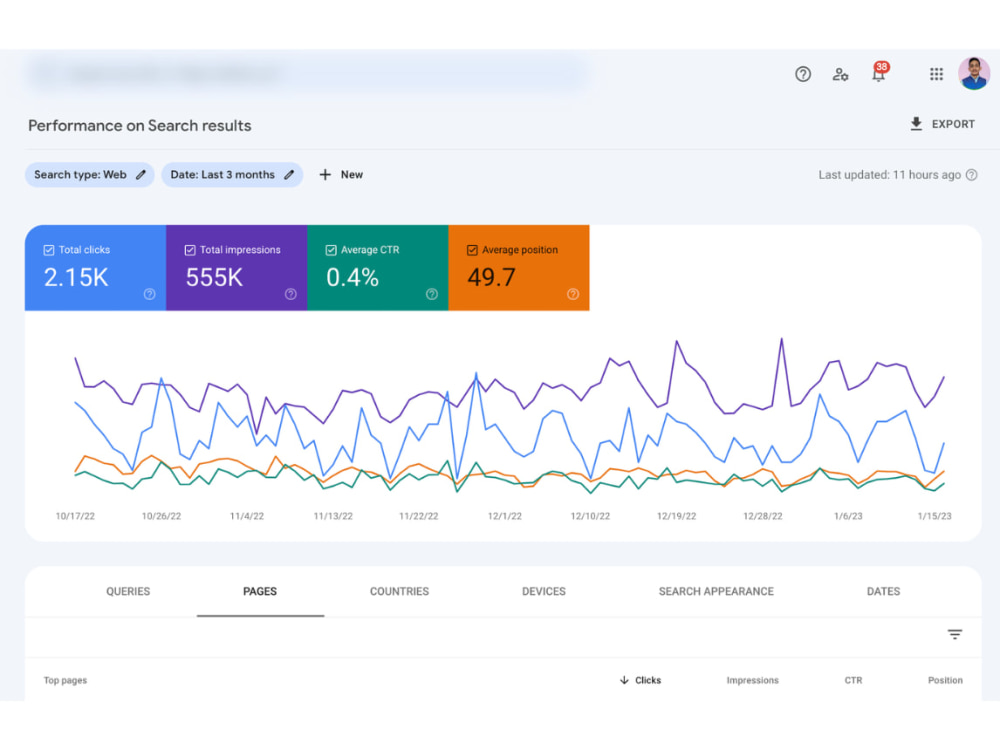Click the Top pages column header
This screenshot has width=1000, height=750.
pyautogui.click(x=65, y=680)
